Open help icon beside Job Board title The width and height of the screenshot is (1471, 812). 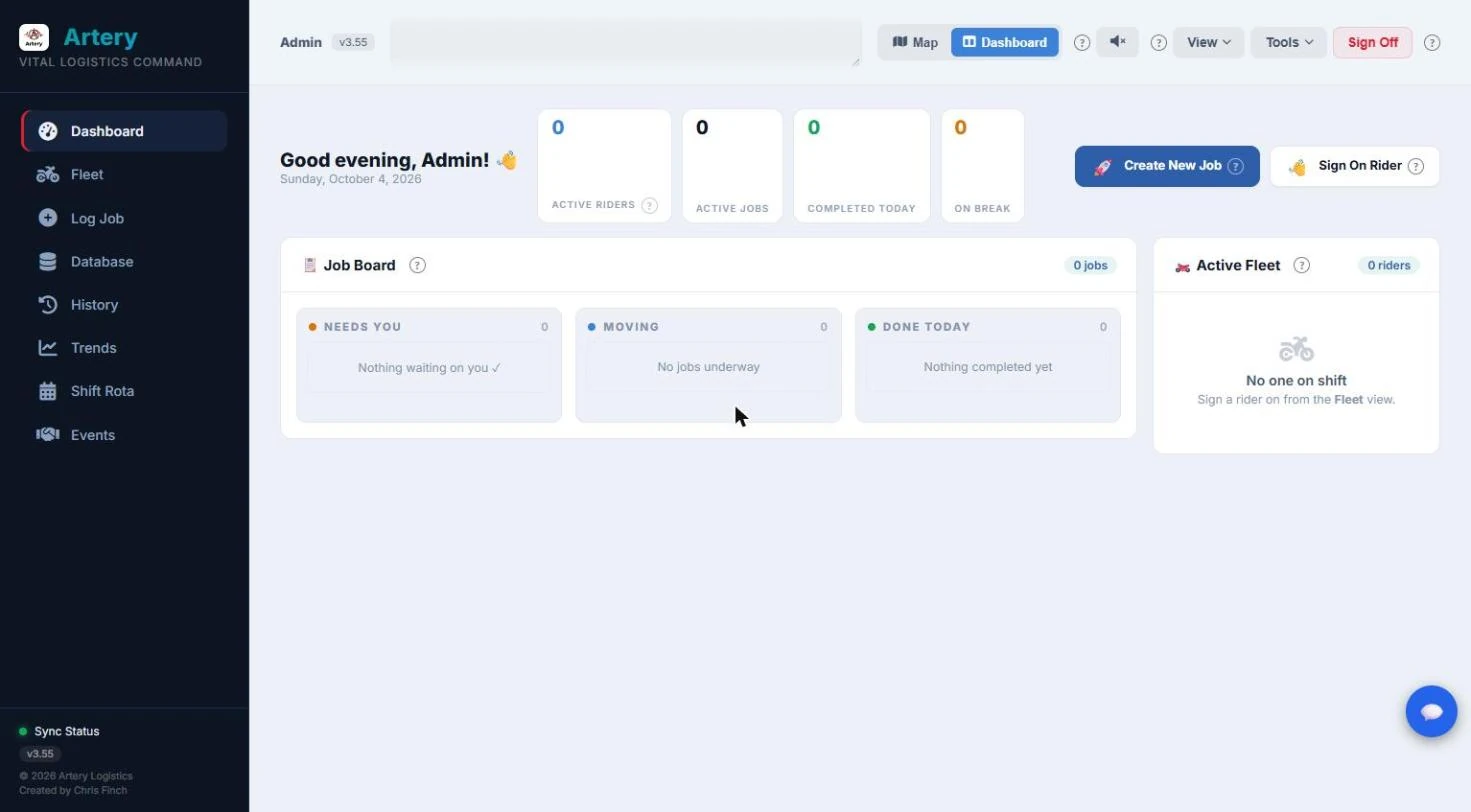(x=418, y=265)
